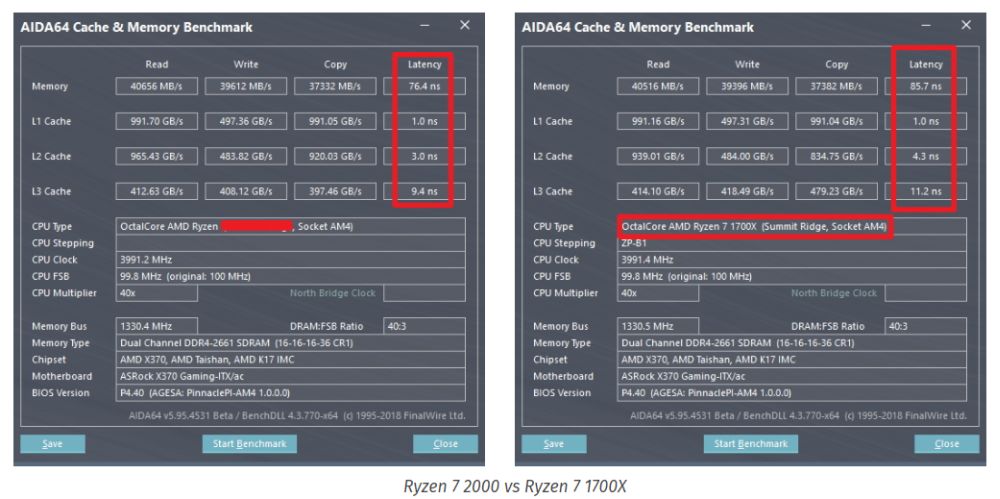Select the 11.2 ns L3 latency field
The width and height of the screenshot is (1000, 499).
tap(925, 191)
